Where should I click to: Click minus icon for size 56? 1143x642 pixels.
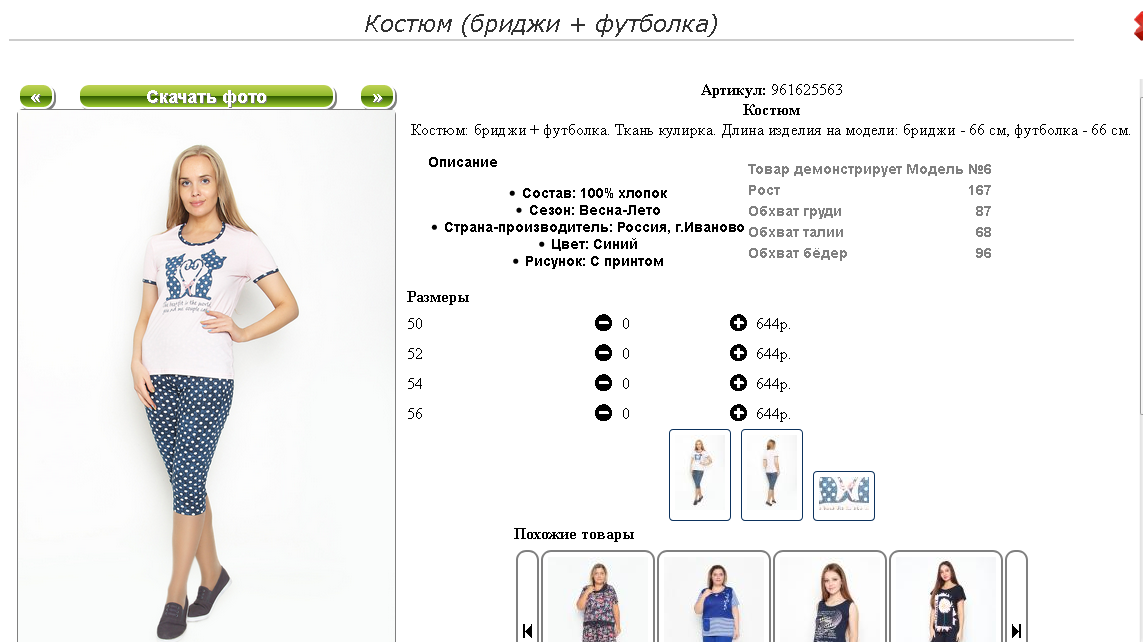pyautogui.click(x=604, y=413)
